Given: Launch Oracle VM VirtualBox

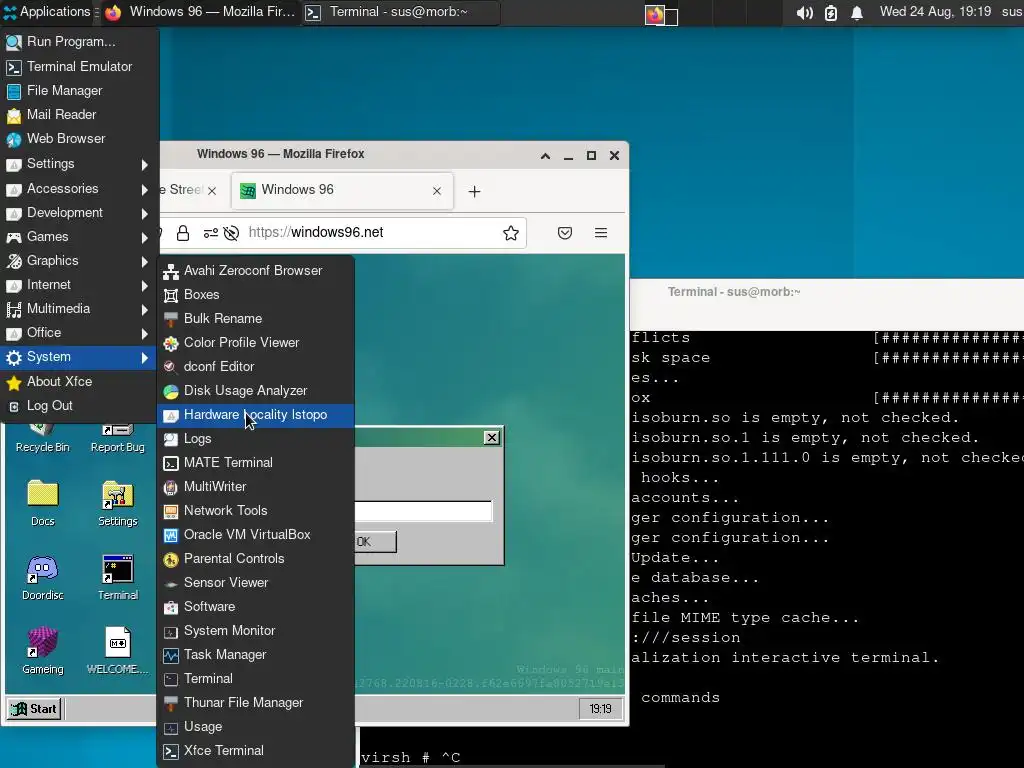Looking at the screenshot, I should (x=255, y=535).
